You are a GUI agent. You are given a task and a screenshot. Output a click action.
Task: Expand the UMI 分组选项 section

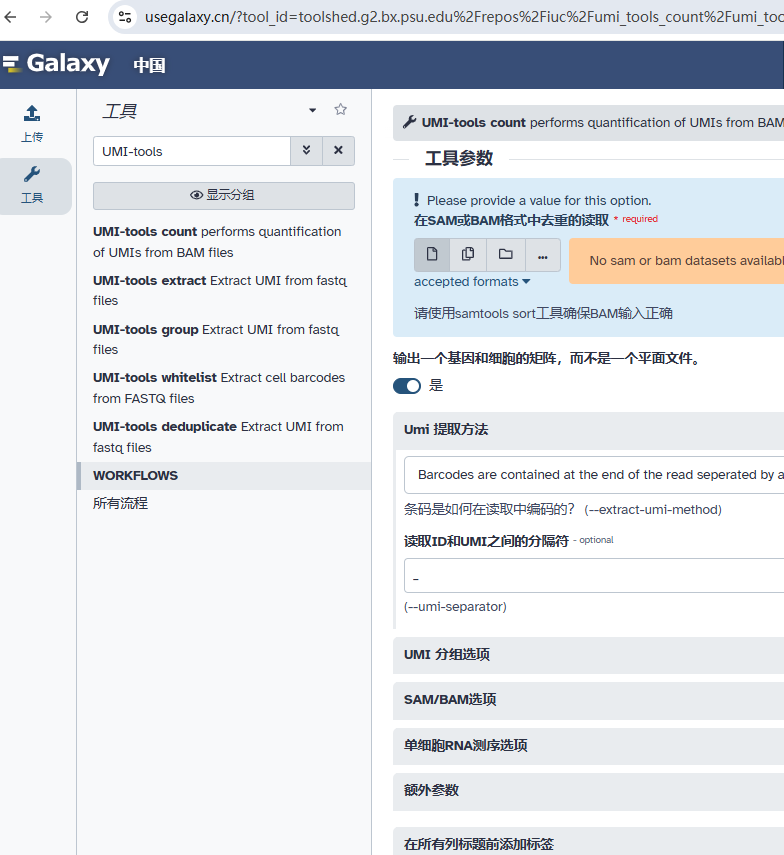[588, 655]
